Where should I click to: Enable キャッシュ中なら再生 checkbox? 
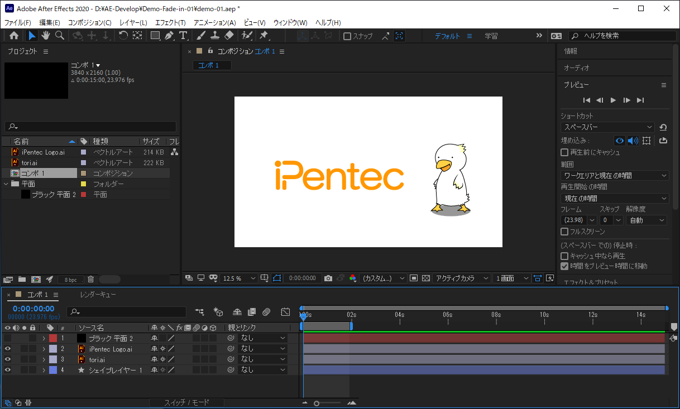pyautogui.click(x=564, y=256)
